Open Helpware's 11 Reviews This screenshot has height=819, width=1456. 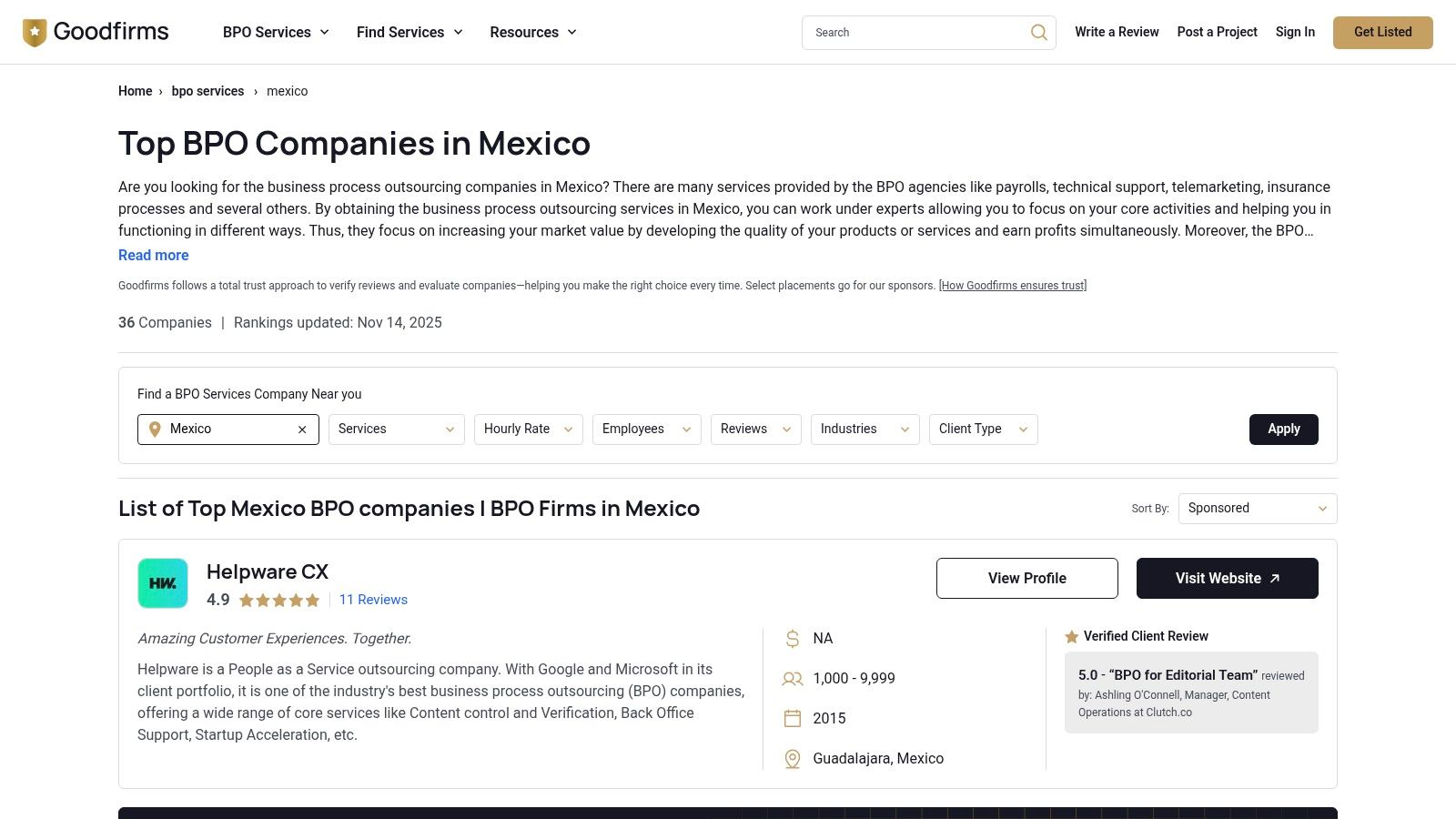(x=373, y=600)
